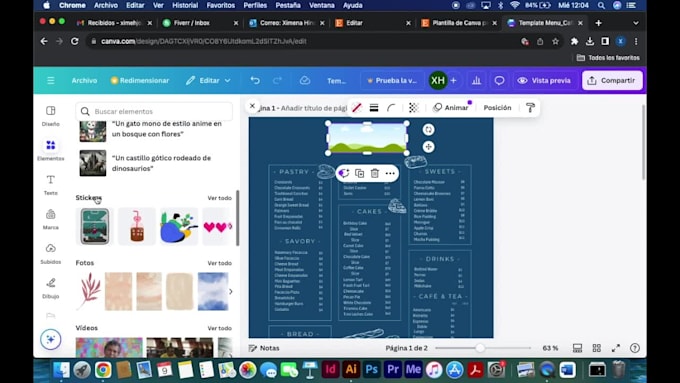Open Chrome Favoritos menu
The height and width of the screenshot is (383, 680).
click(220, 5)
